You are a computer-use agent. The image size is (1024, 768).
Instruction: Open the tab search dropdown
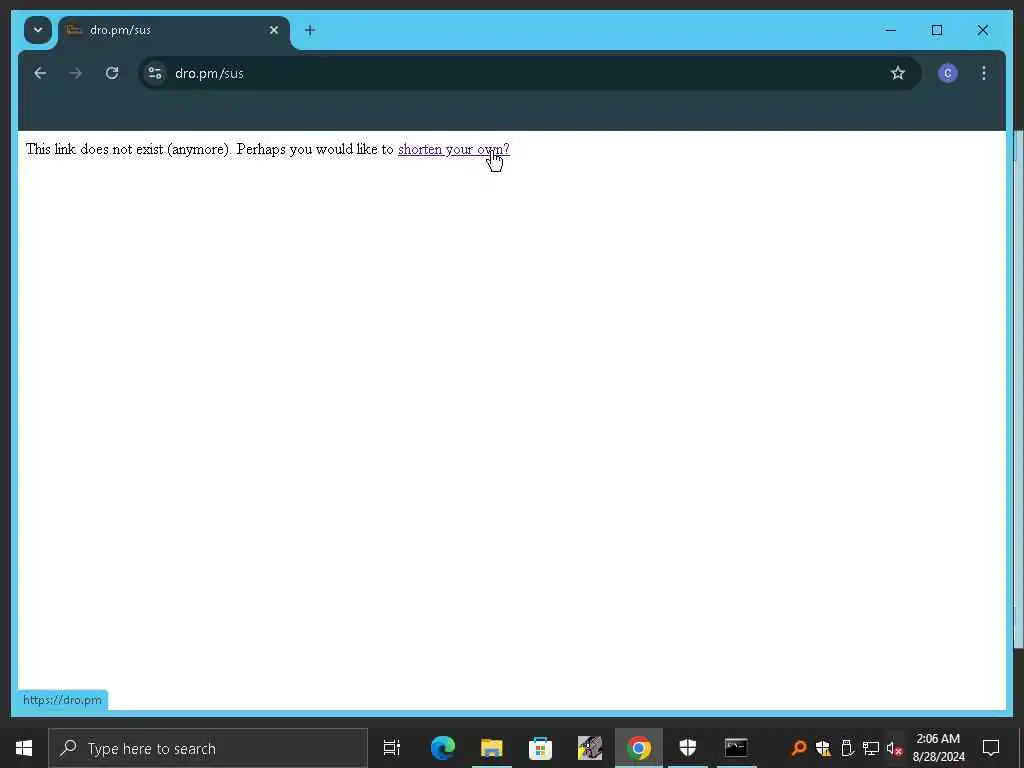pos(38,30)
